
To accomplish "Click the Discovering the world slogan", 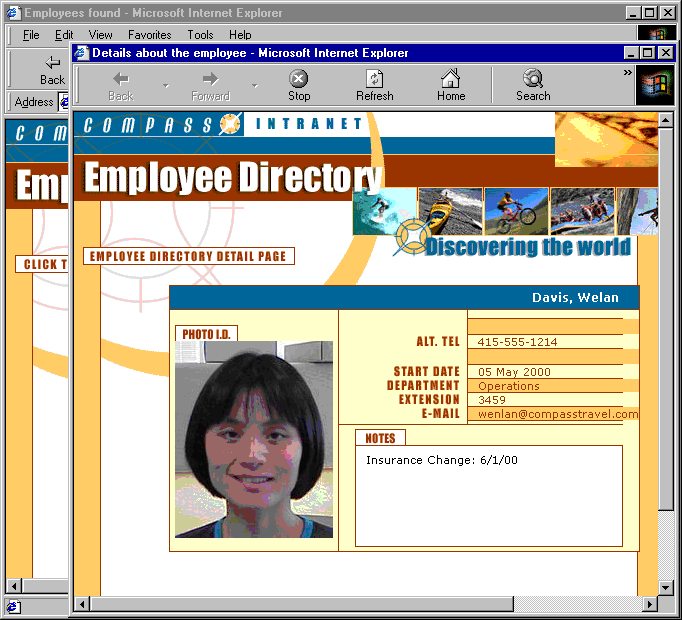I will coord(528,247).
